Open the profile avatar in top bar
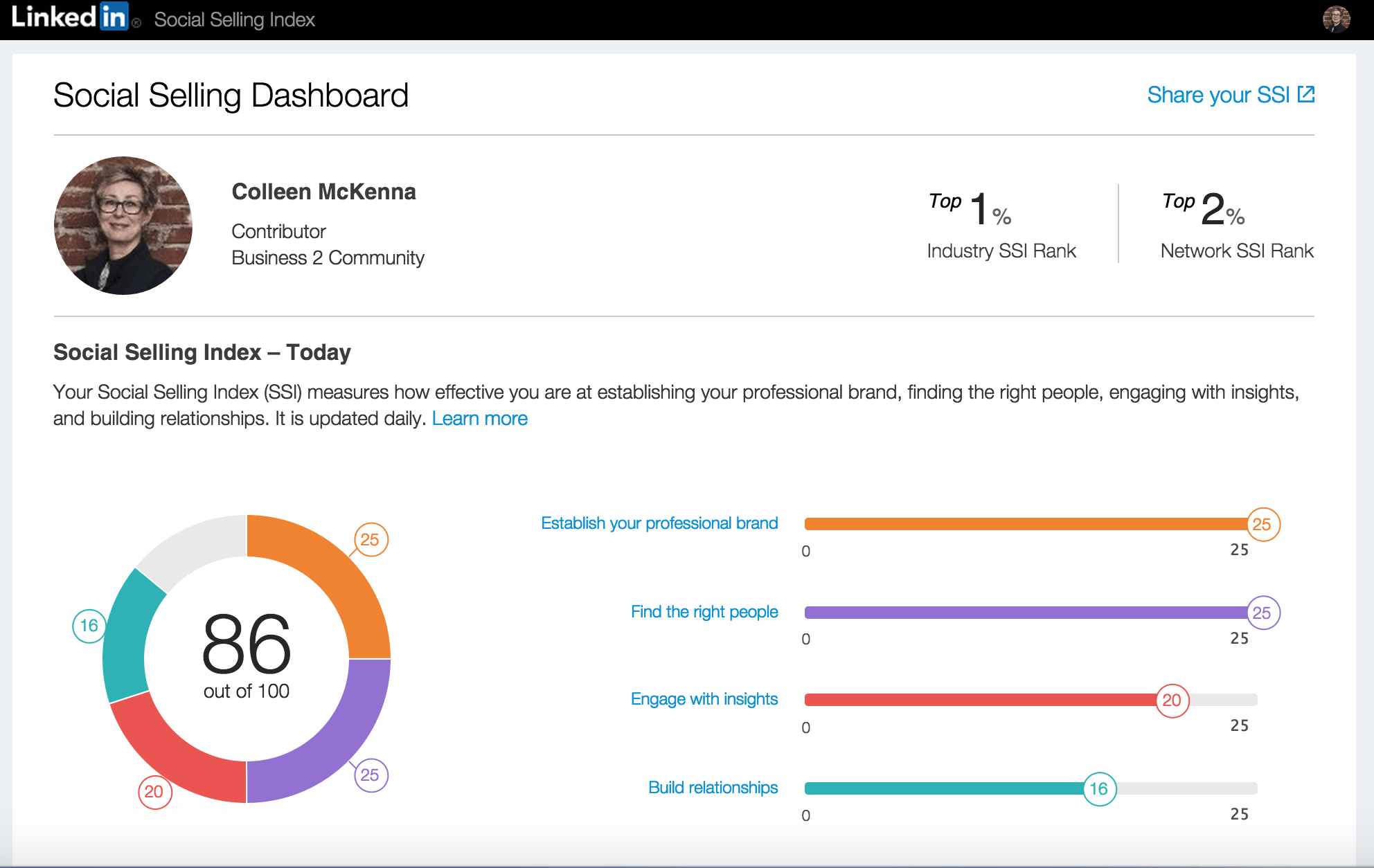The height and width of the screenshot is (868, 1374). (x=1336, y=19)
